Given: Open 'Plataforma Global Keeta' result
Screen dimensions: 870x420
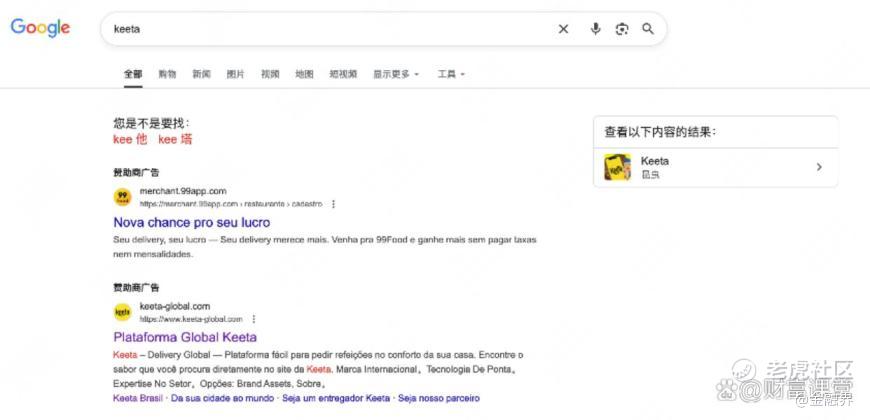Looking at the screenshot, I should [x=185, y=337].
